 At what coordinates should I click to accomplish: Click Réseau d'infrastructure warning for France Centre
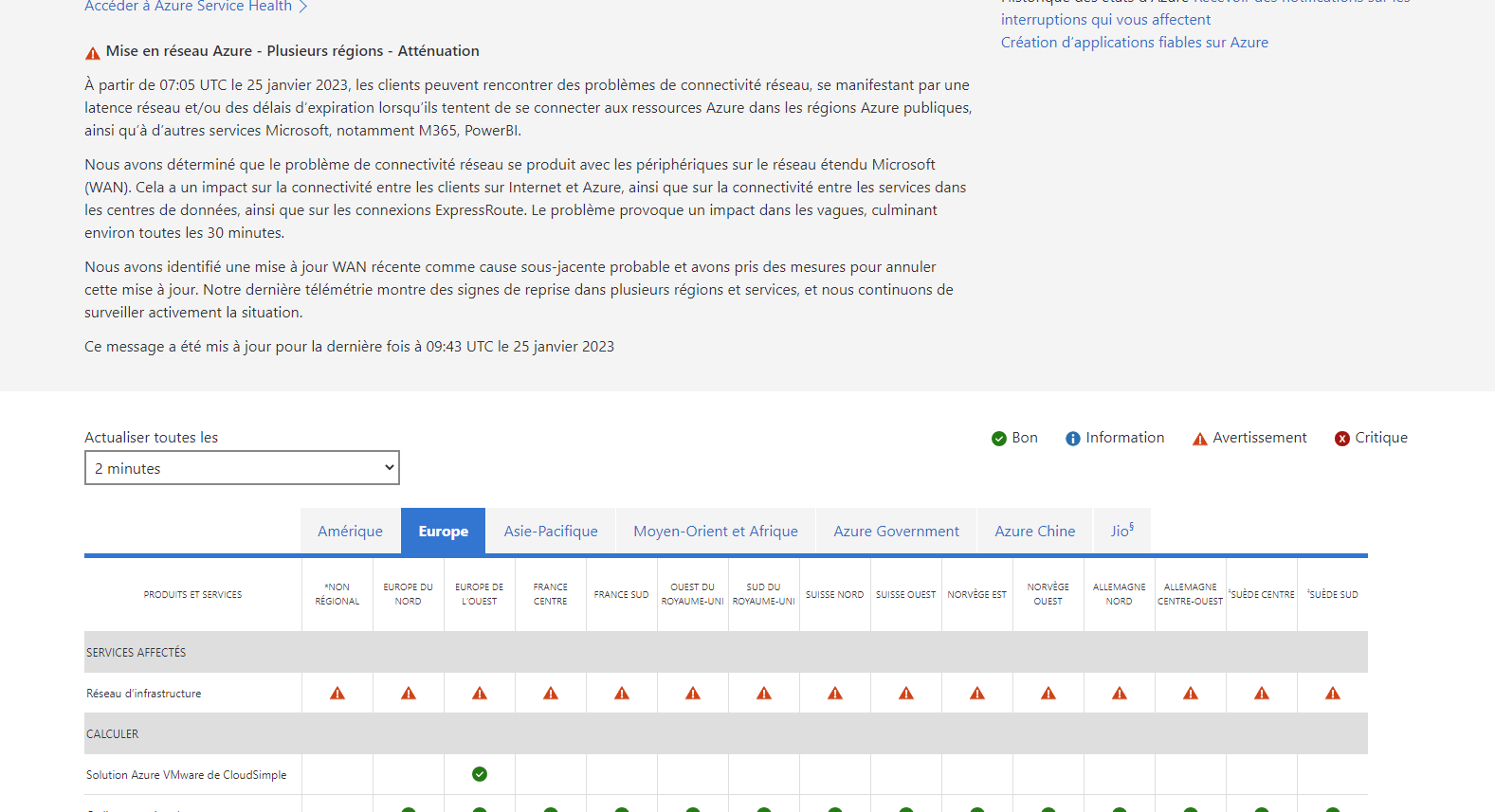click(551, 694)
